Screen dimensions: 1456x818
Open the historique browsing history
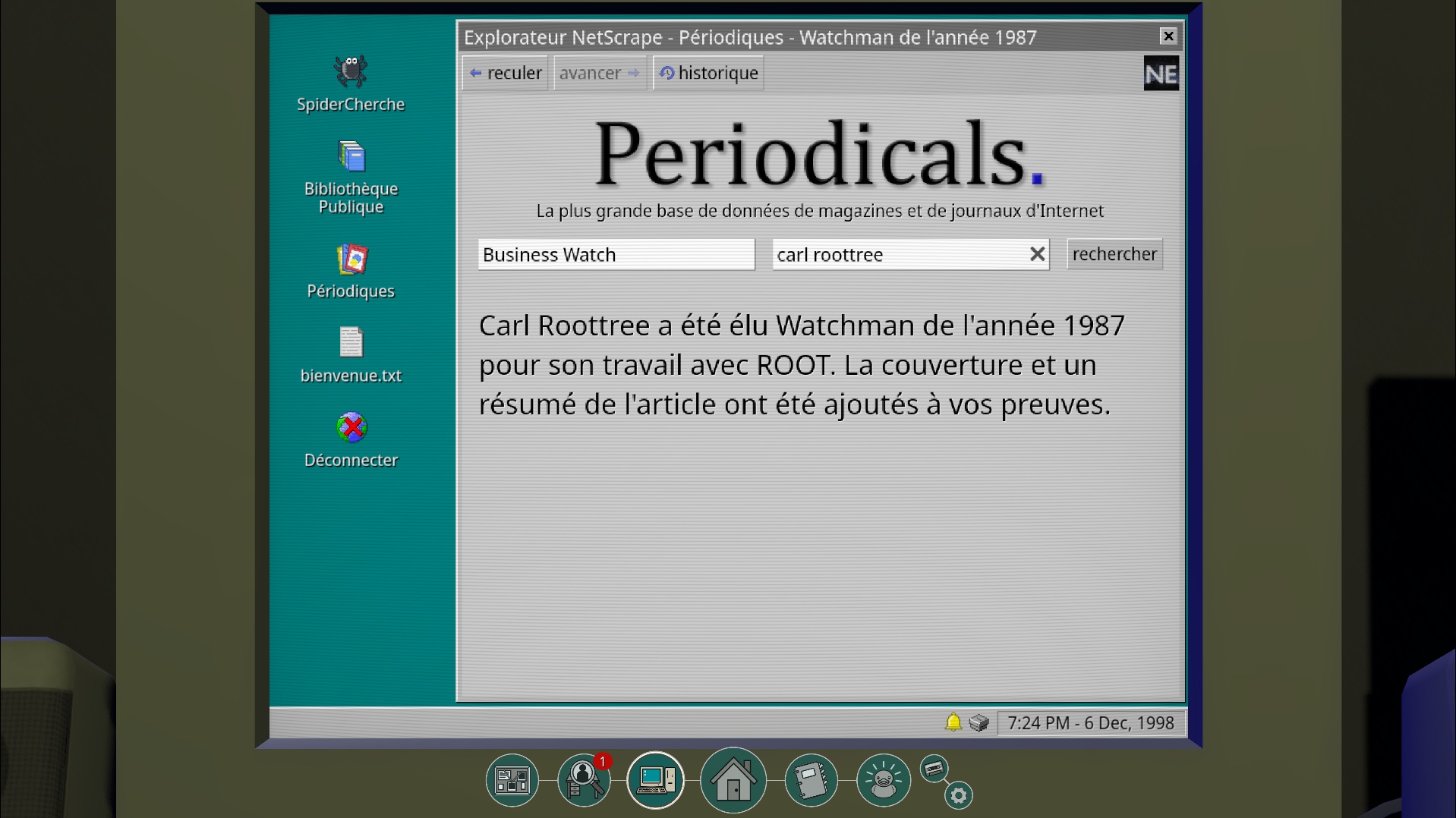(x=708, y=73)
